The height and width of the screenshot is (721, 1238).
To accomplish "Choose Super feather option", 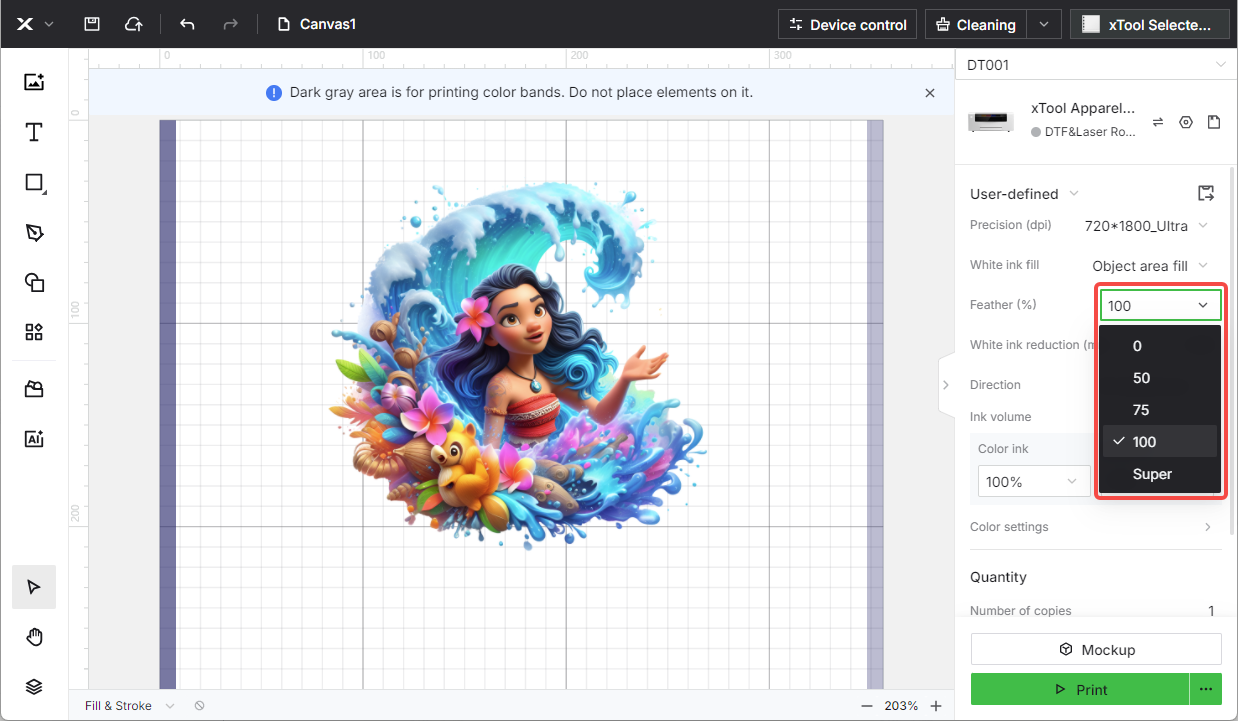I will (1152, 474).
